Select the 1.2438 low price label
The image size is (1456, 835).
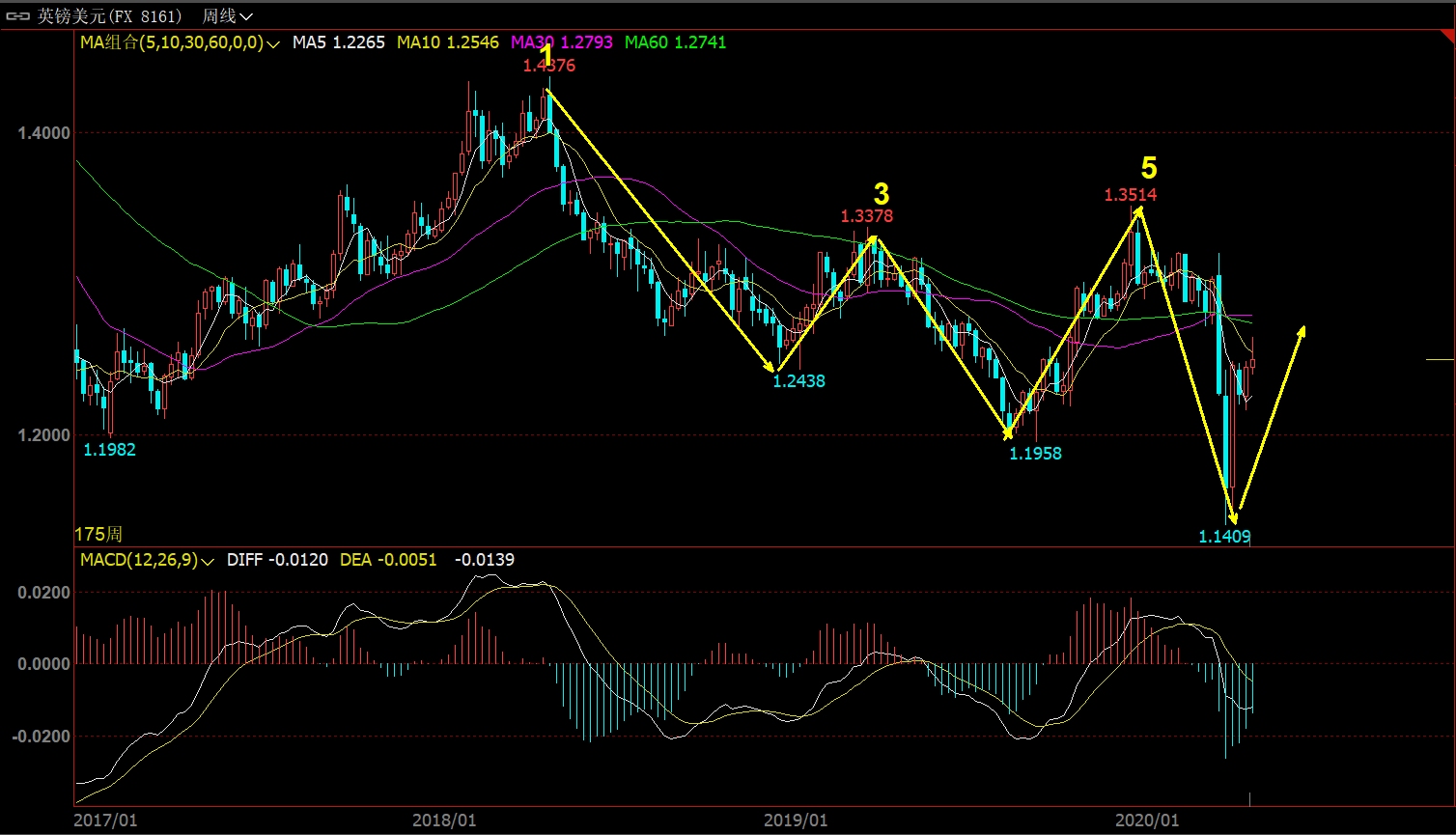(x=799, y=381)
